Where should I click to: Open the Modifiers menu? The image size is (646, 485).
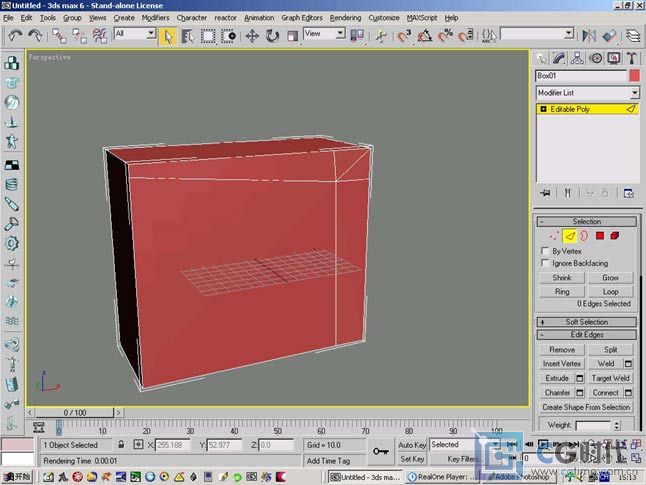pos(155,18)
